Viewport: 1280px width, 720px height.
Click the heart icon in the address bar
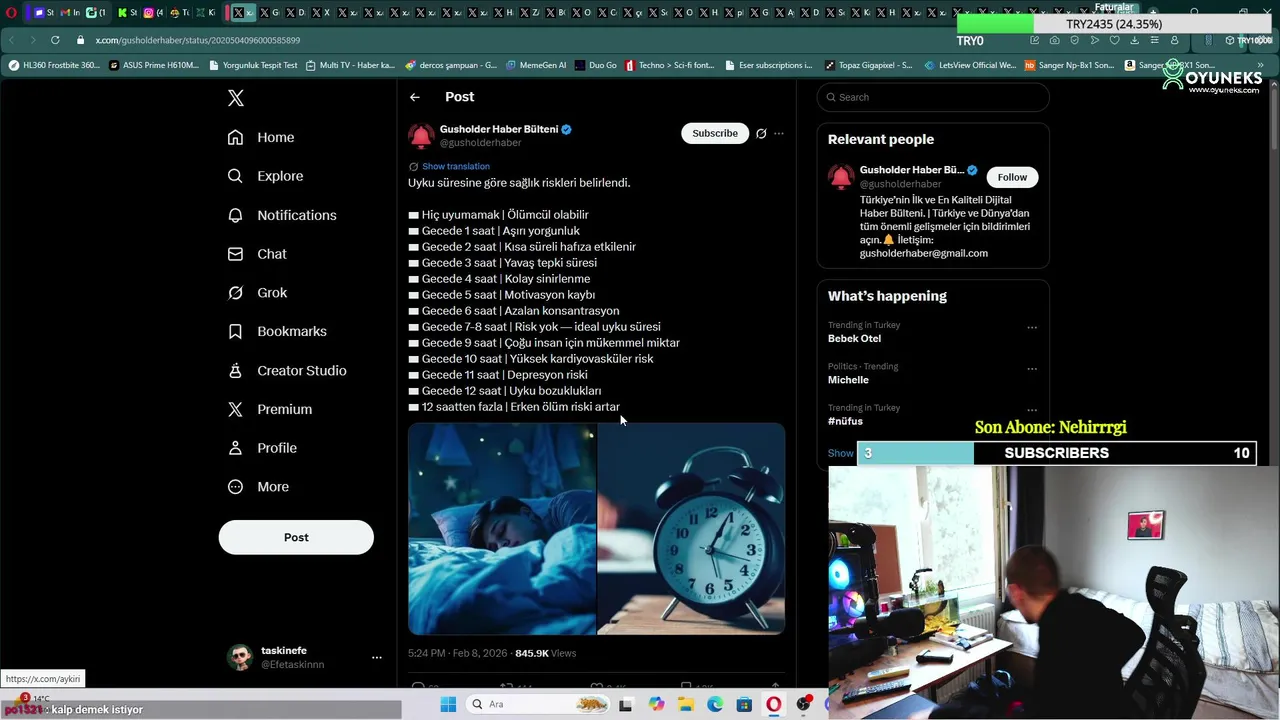click(1114, 40)
